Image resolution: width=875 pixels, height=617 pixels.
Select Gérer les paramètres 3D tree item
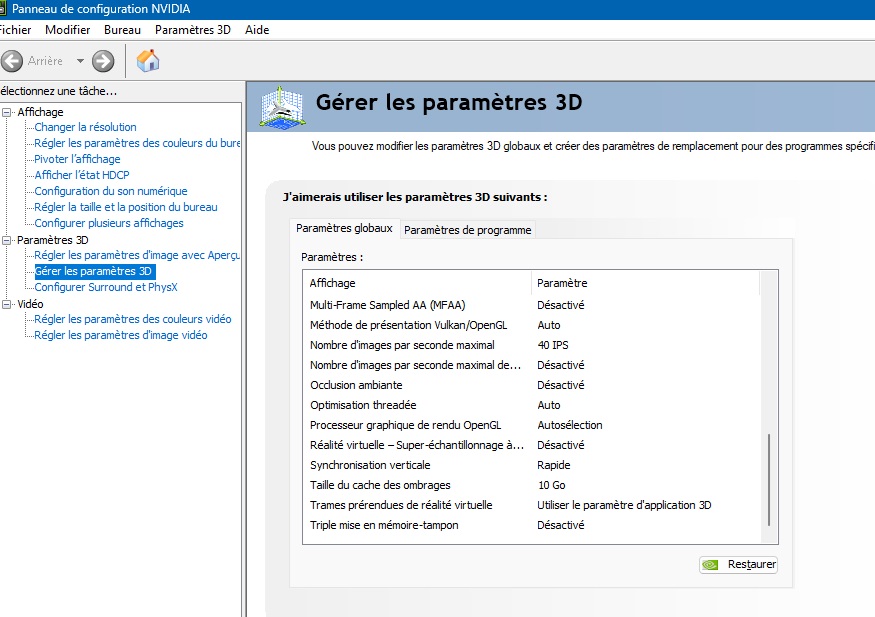(x=93, y=271)
